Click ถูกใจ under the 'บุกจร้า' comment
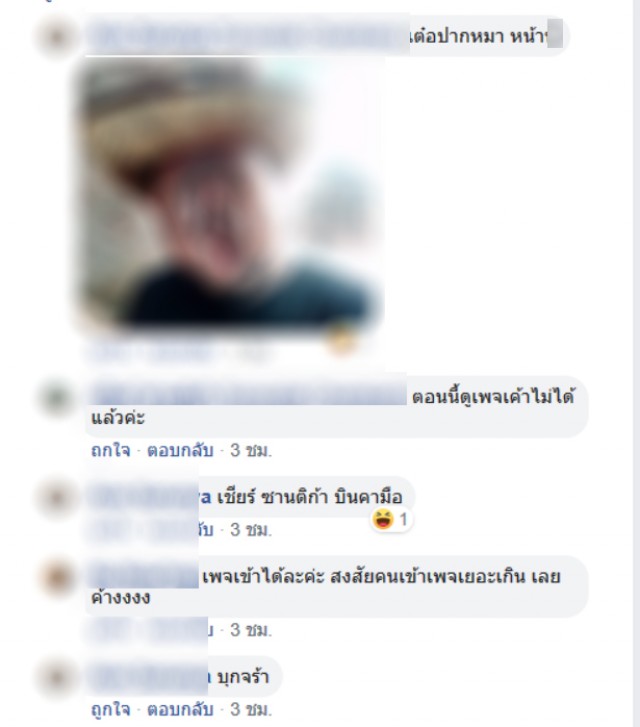 110,709
